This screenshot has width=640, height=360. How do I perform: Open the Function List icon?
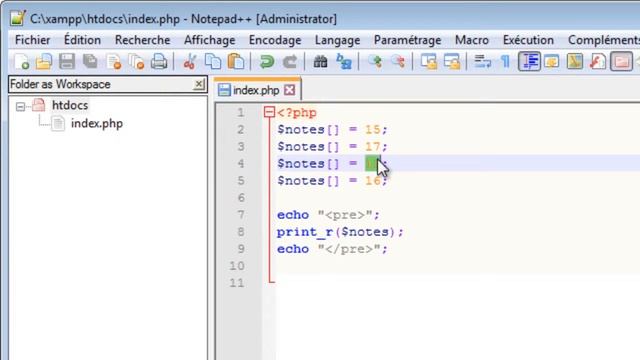[598, 62]
